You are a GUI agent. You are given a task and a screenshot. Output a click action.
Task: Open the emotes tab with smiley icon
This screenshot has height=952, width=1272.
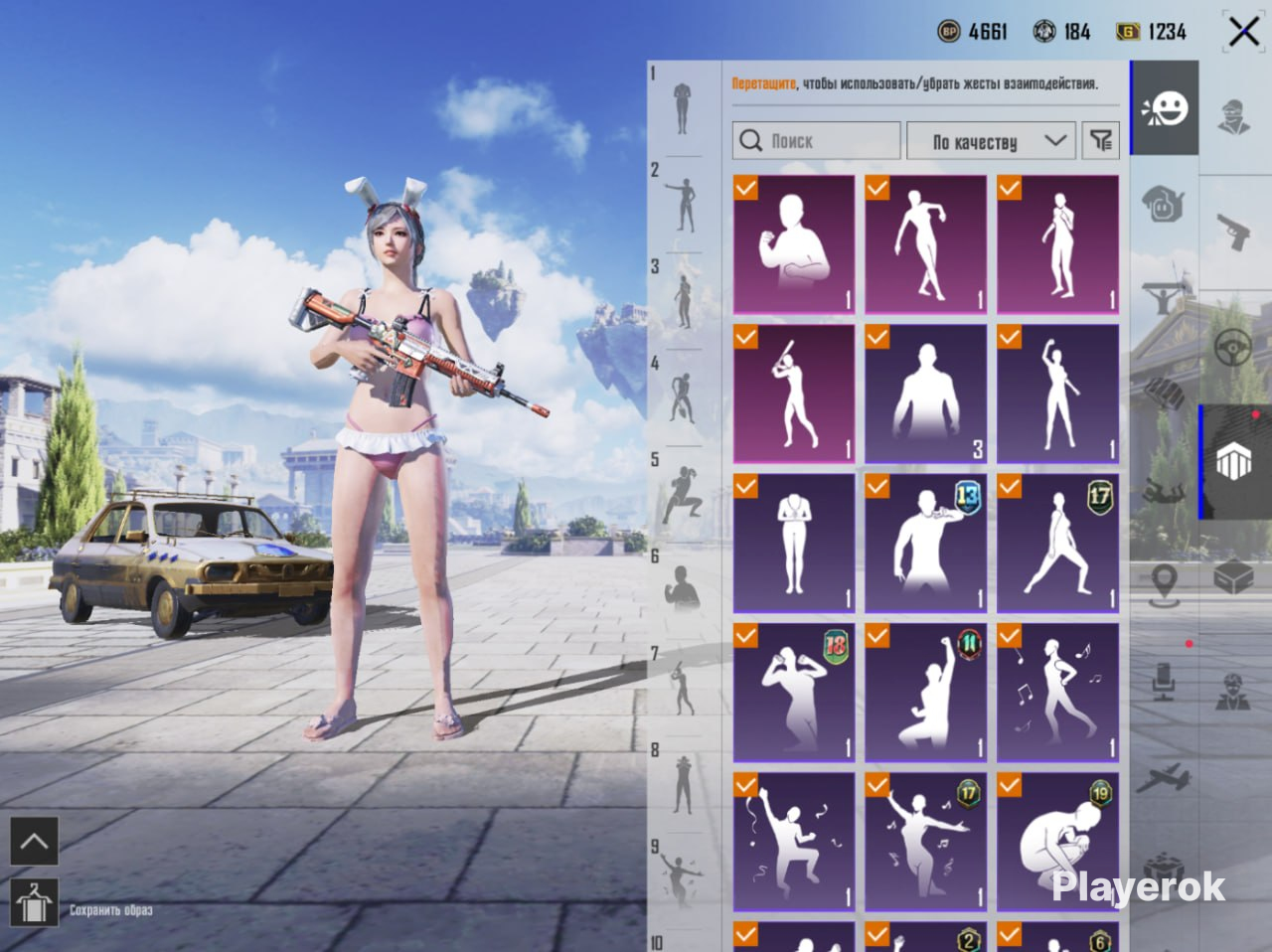1165,107
